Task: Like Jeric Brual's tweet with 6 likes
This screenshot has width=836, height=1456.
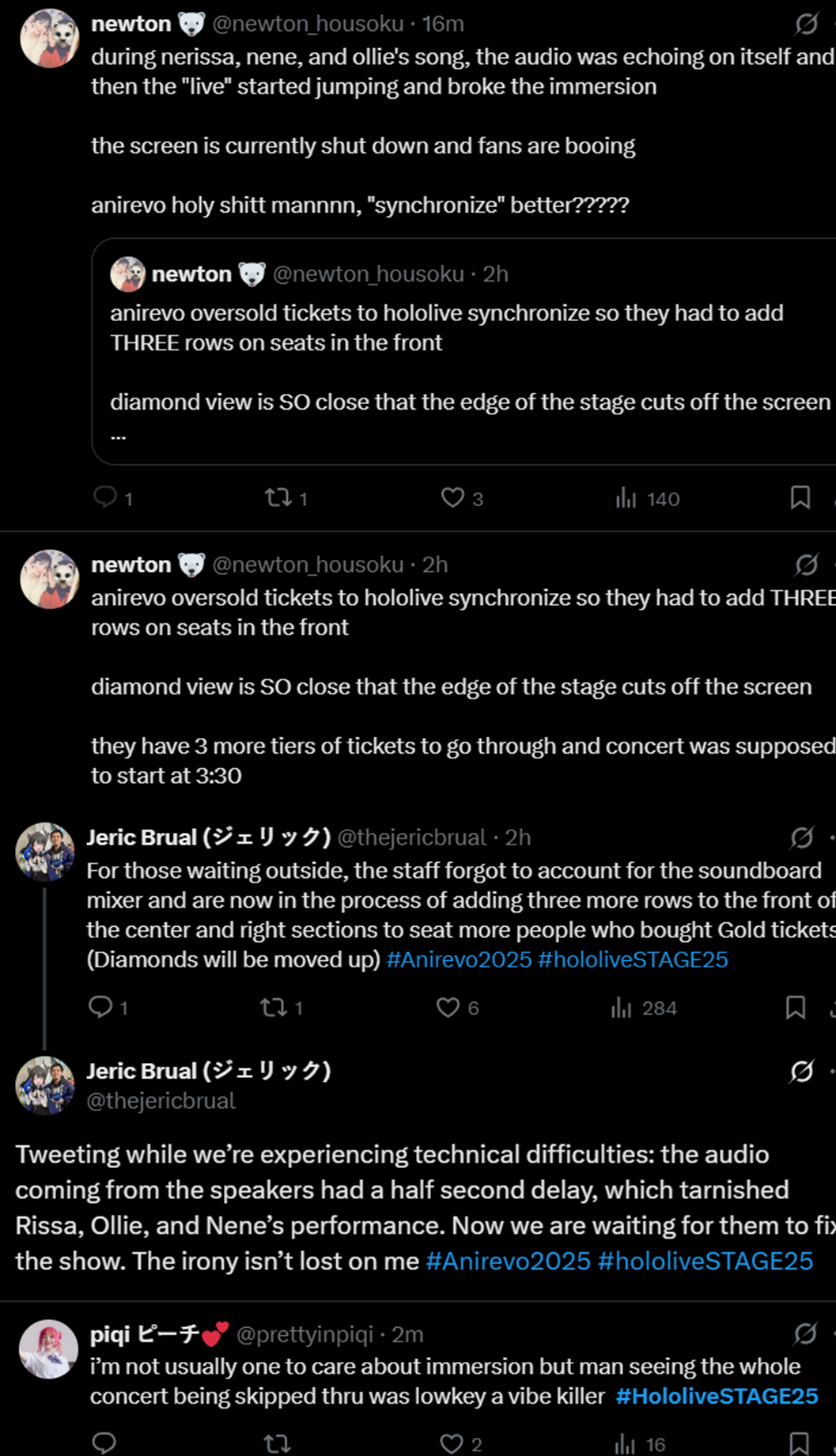Action: point(448,1007)
